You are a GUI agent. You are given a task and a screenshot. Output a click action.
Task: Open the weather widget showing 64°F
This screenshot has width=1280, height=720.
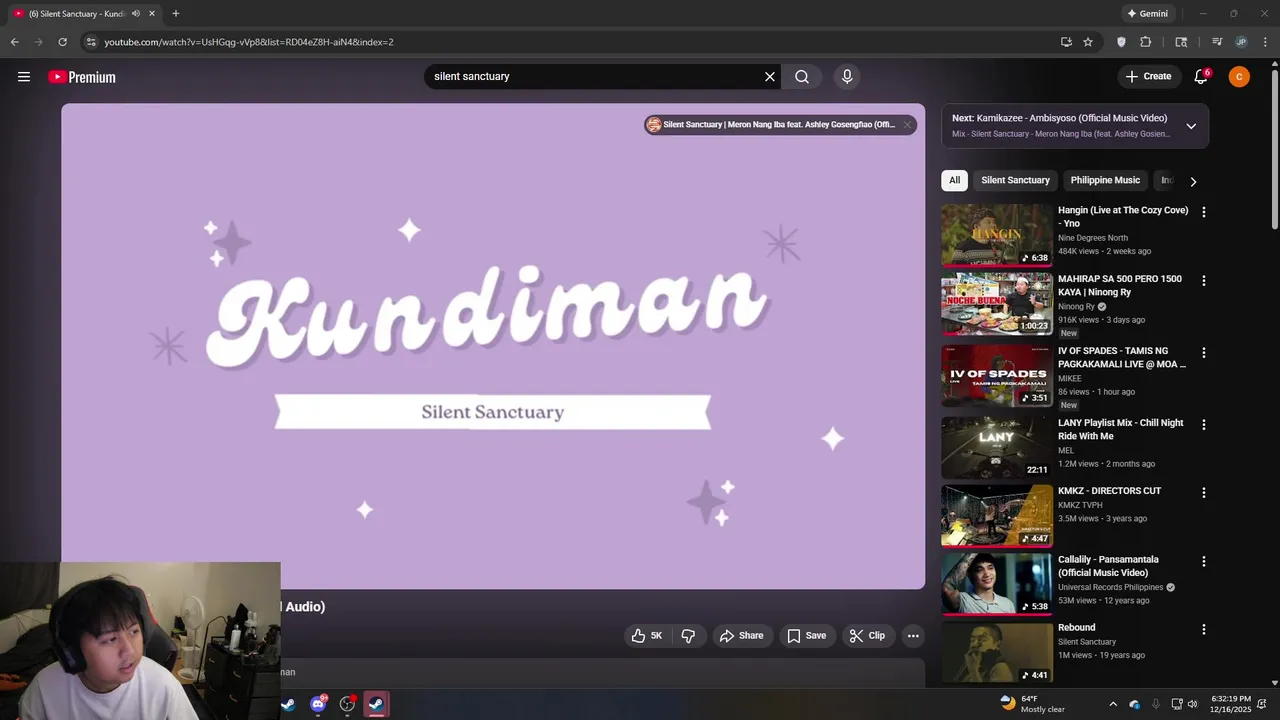[1034, 704]
